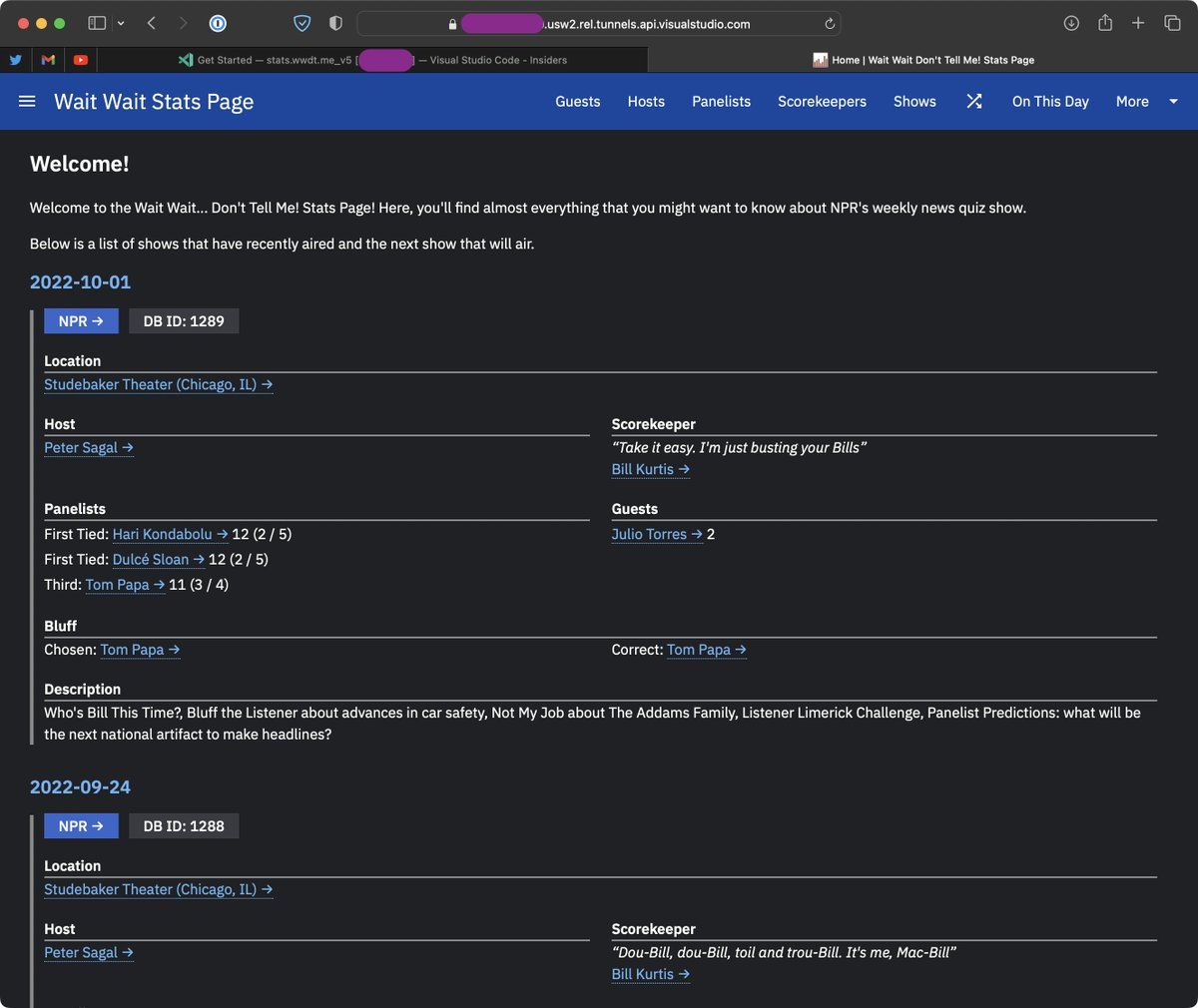Click the blue shield extension icon
Screen dimensions: 1198x1008
click(x=302, y=23)
